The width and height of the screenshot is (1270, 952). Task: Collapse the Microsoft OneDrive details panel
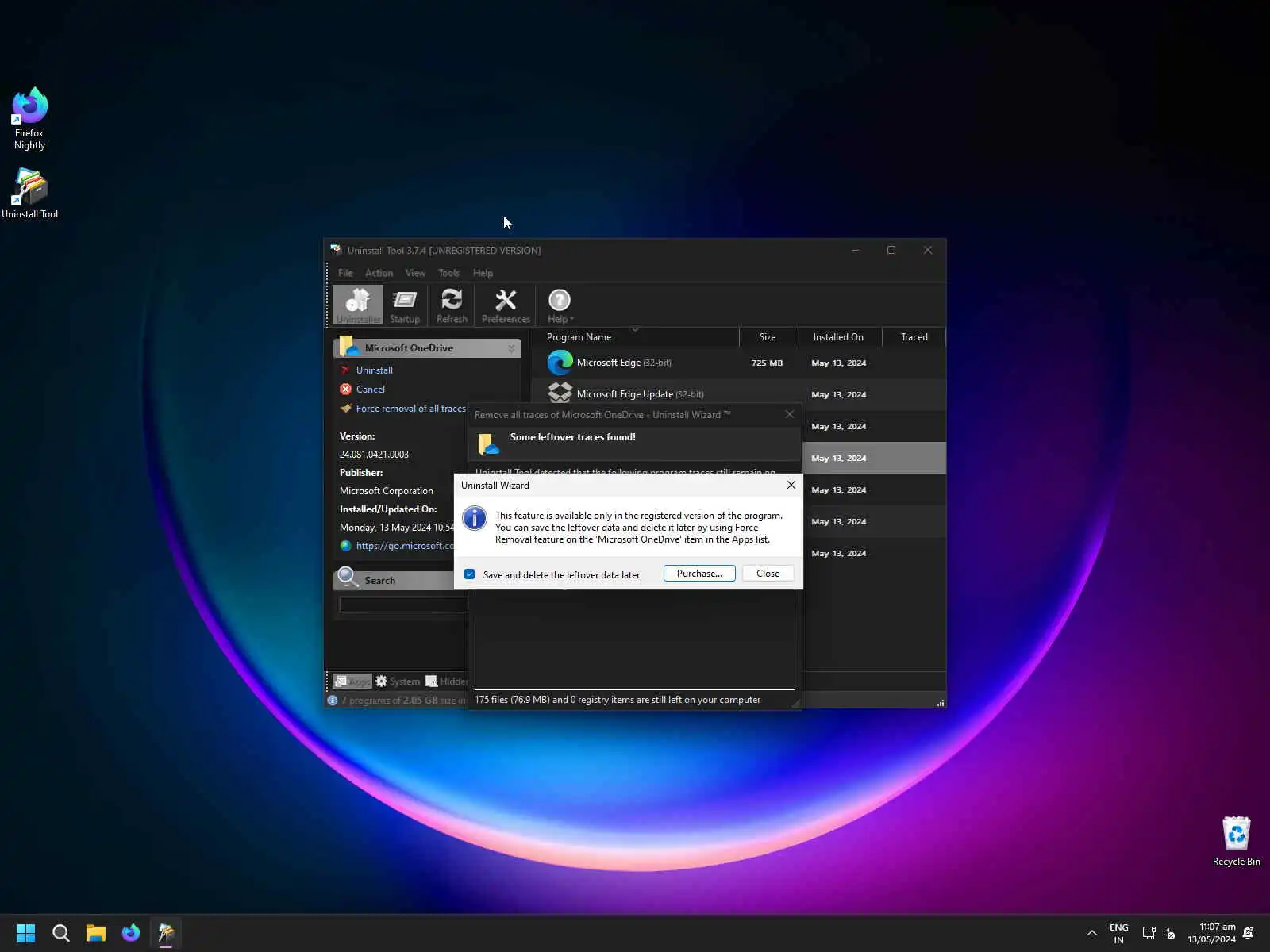point(511,348)
